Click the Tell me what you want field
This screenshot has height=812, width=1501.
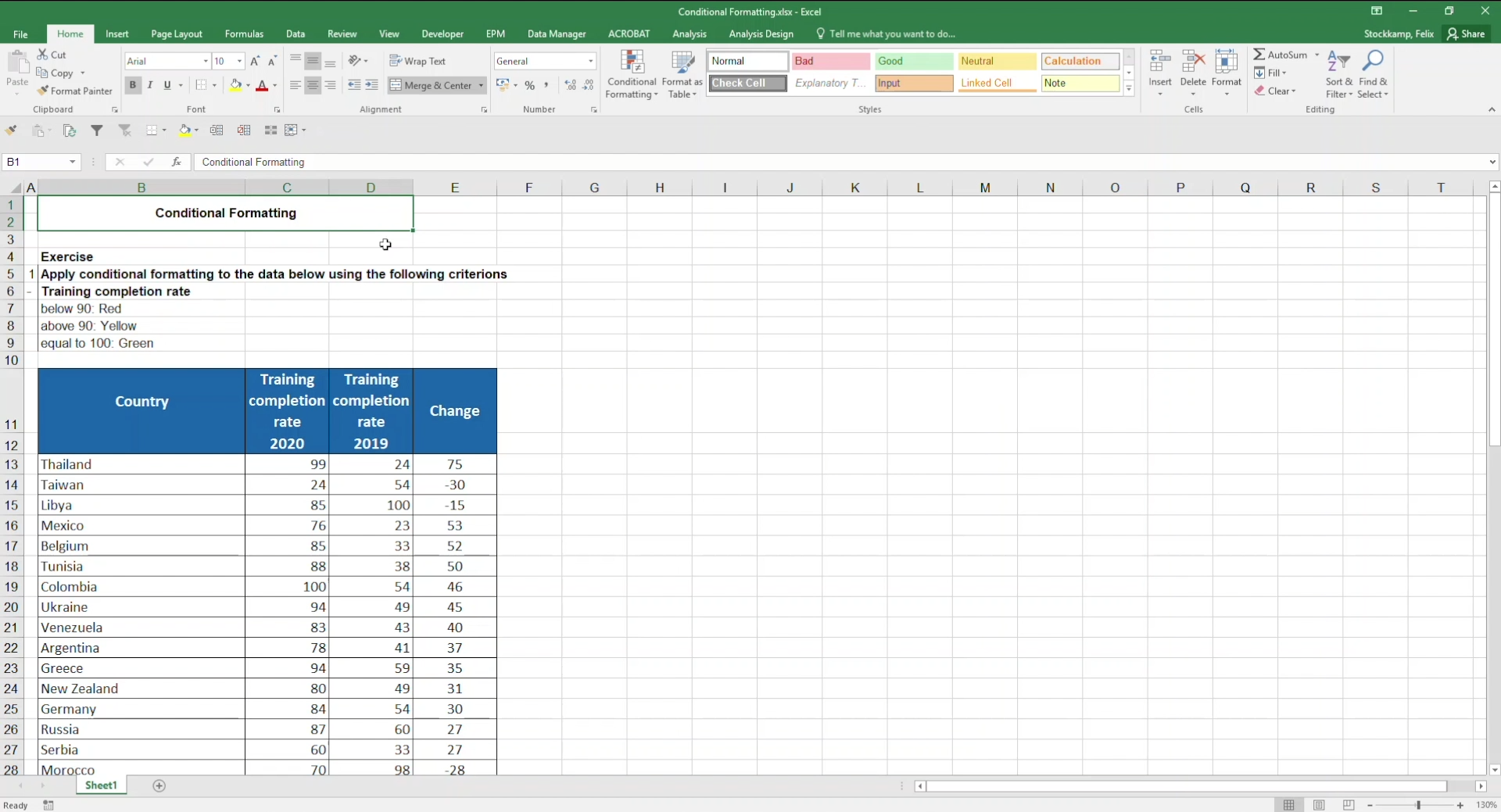pyautogui.click(x=891, y=34)
